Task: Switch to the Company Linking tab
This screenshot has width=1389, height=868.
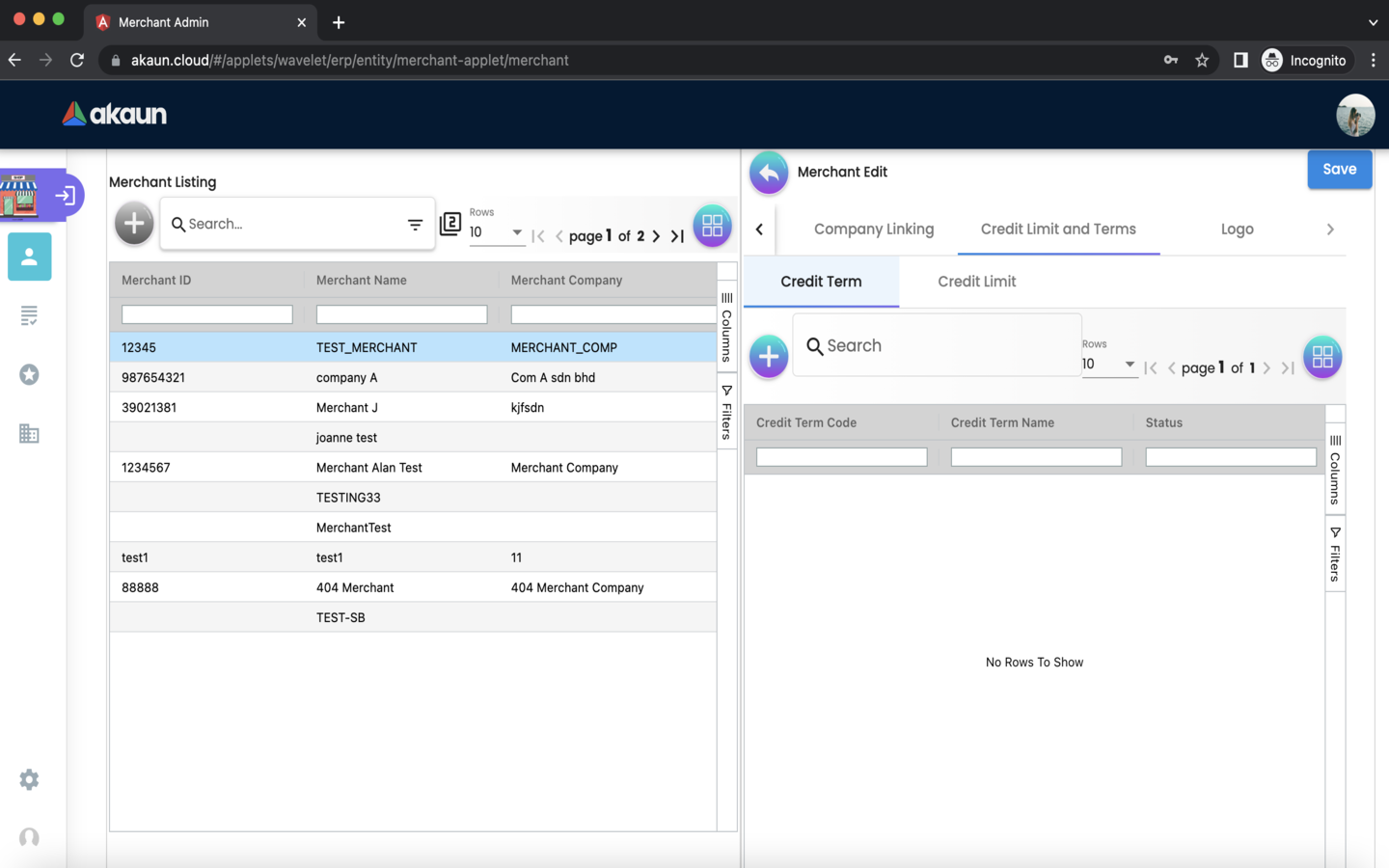Action: 873,230
